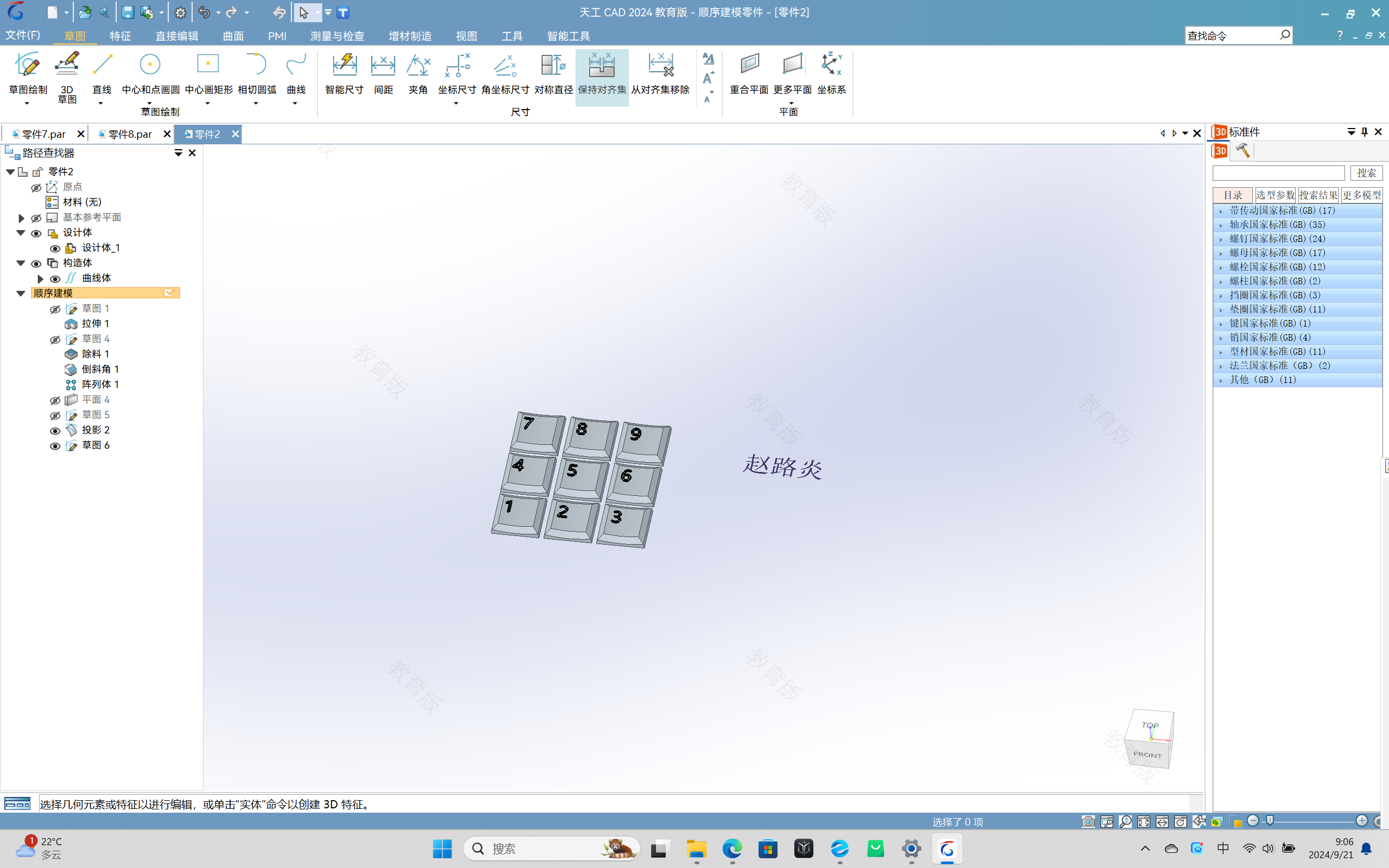The image size is (1389, 868).
Task: Adjust the zoom slider in status bar
Action: pos(1270,820)
